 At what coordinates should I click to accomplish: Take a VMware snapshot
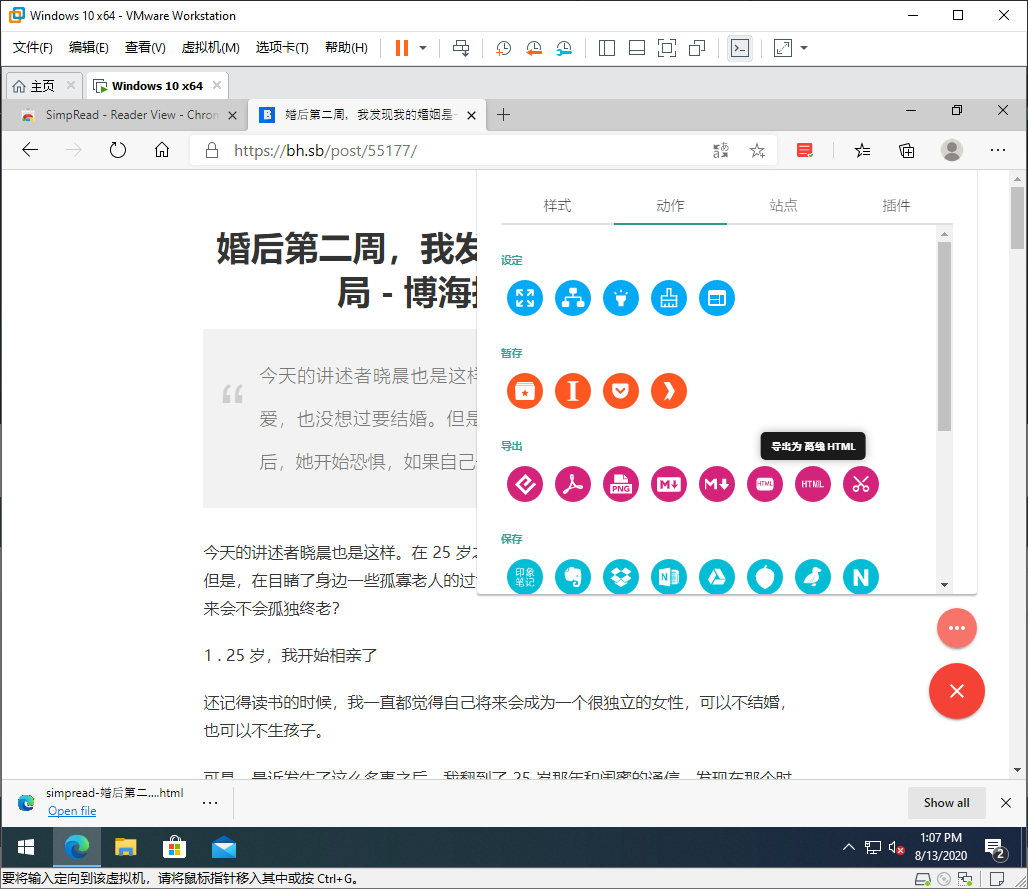[503, 48]
